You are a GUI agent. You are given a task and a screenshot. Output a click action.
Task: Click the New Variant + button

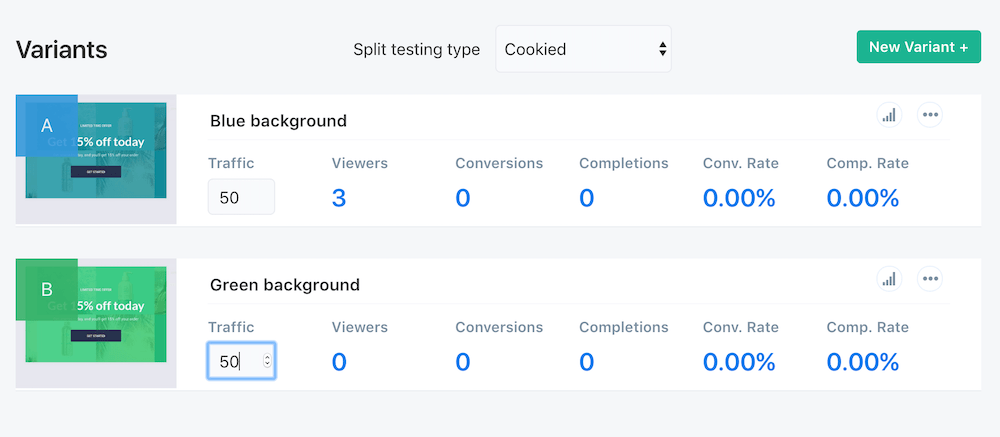coord(918,47)
